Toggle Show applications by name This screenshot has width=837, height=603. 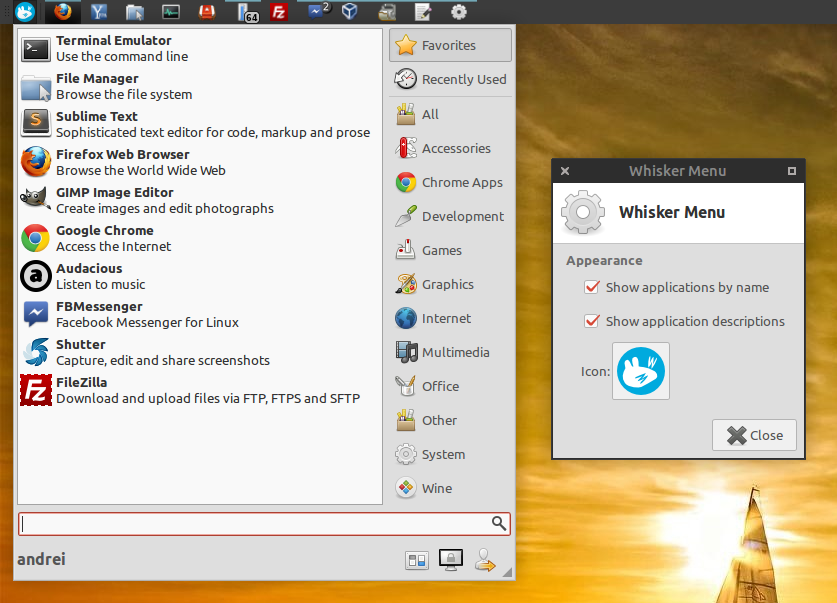(x=593, y=287)
